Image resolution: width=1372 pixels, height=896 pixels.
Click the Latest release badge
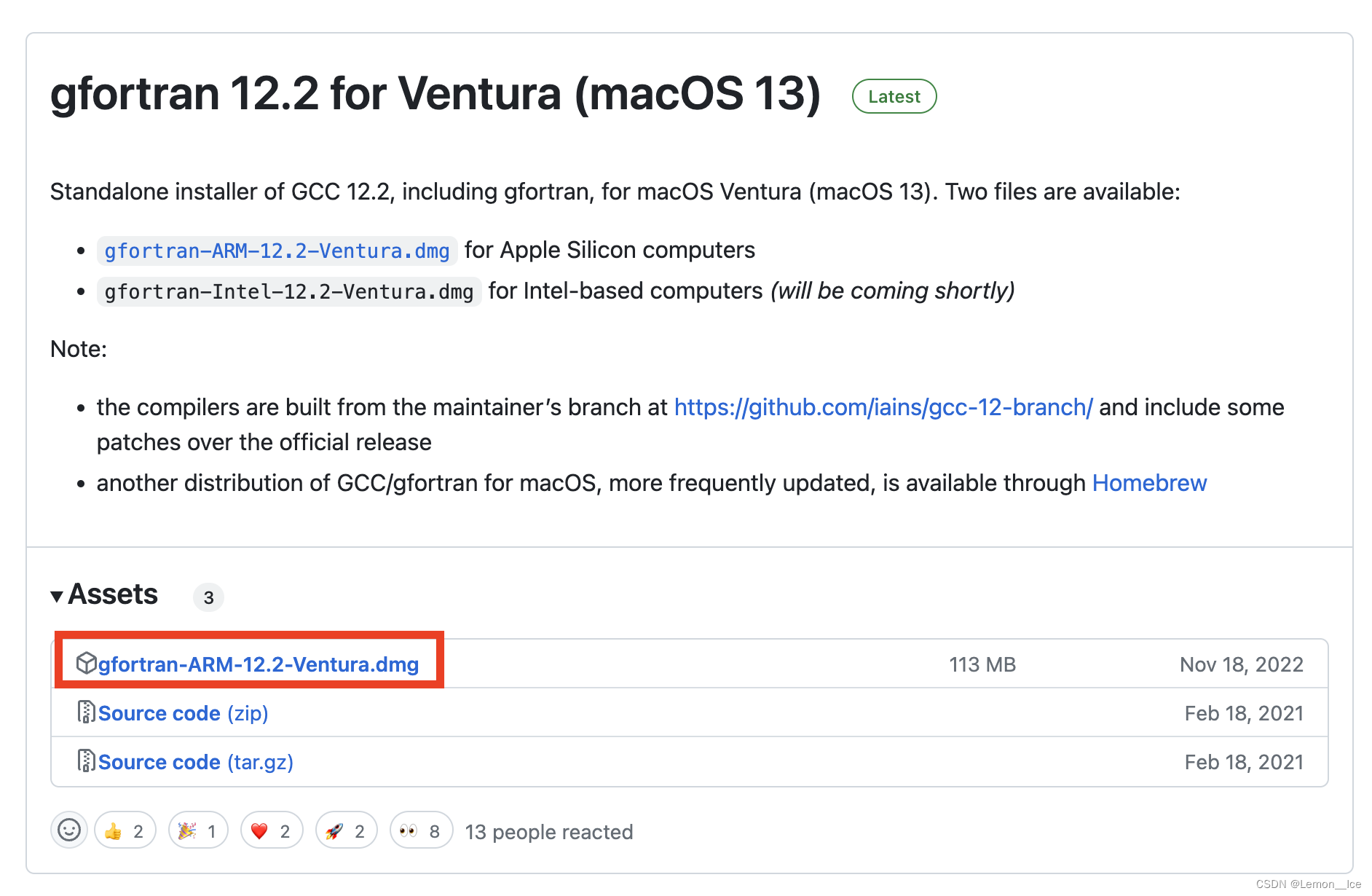[894, 95]
